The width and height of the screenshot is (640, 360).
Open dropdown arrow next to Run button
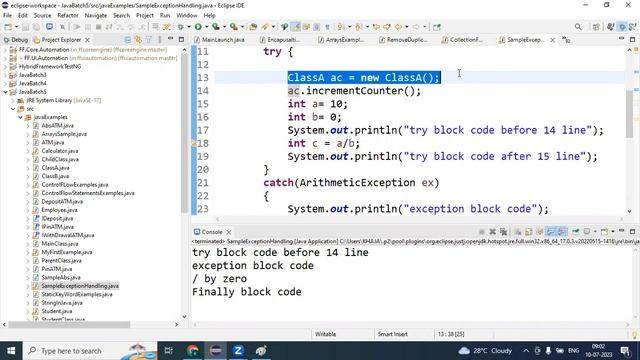coord(206,27)
